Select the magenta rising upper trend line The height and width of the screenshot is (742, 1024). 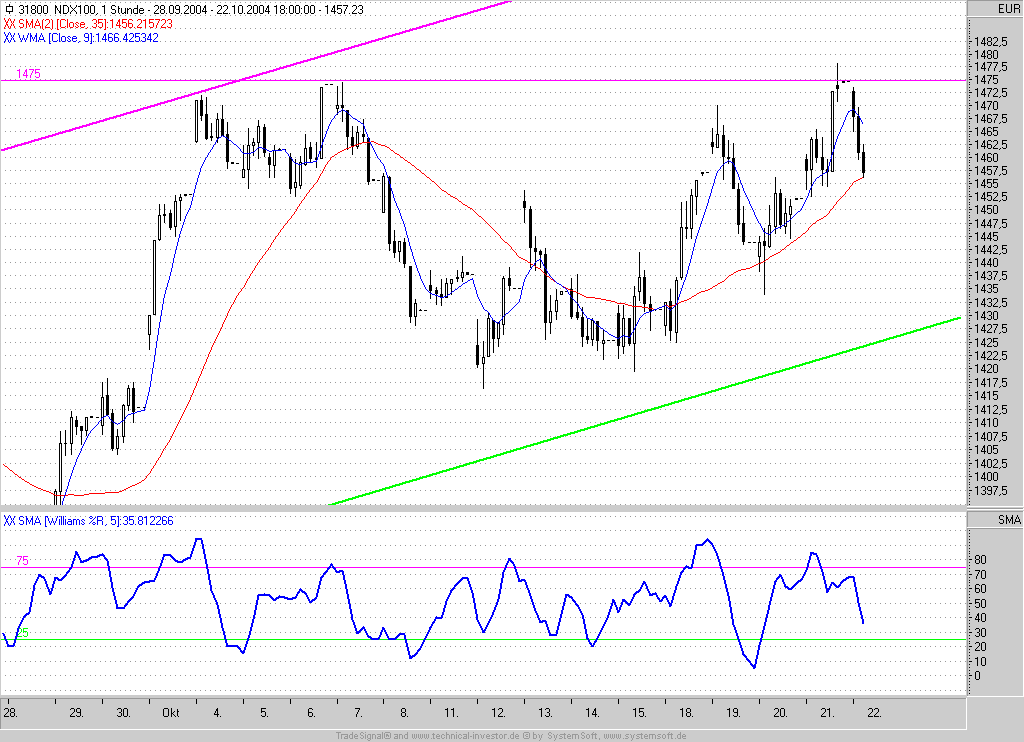(256, 75)
